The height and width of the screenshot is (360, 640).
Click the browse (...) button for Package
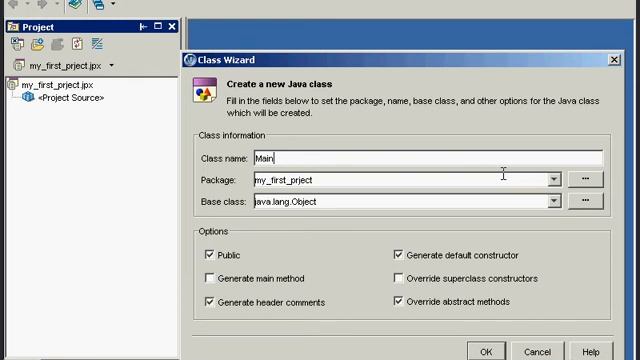585,179
